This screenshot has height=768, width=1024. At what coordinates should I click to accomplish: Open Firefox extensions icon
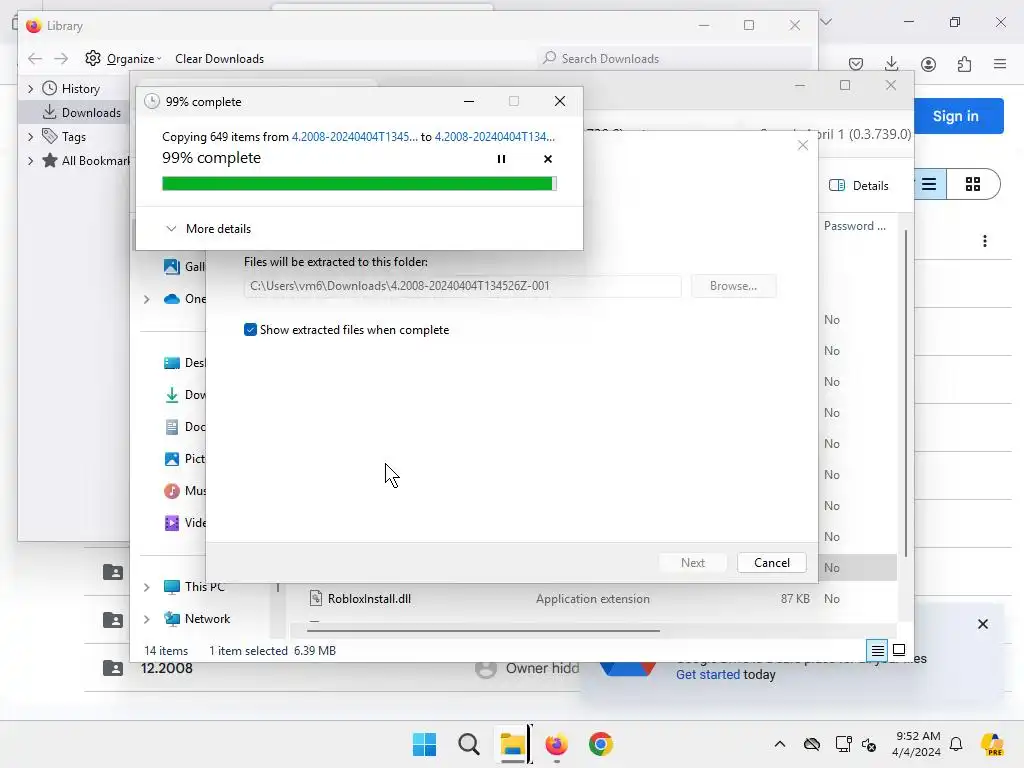(964, 64)
